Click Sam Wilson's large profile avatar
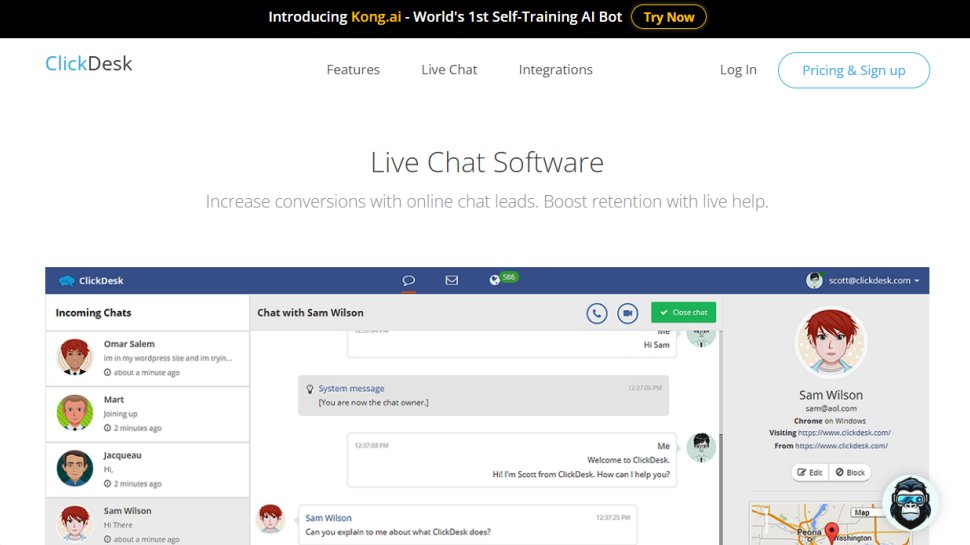This screenshot has height=545, width=970. click(x=830, y=342)
